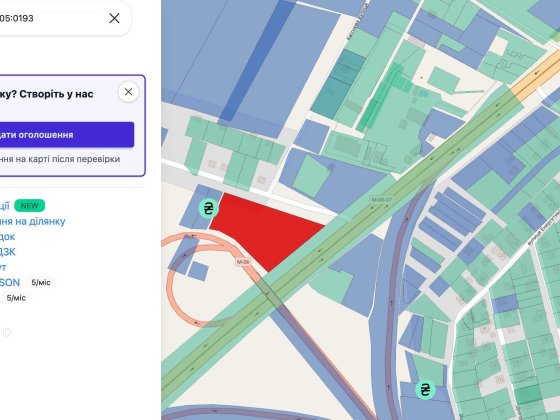560x420 pixels.
Task: Click the green NEW badge
Action: 30,206
